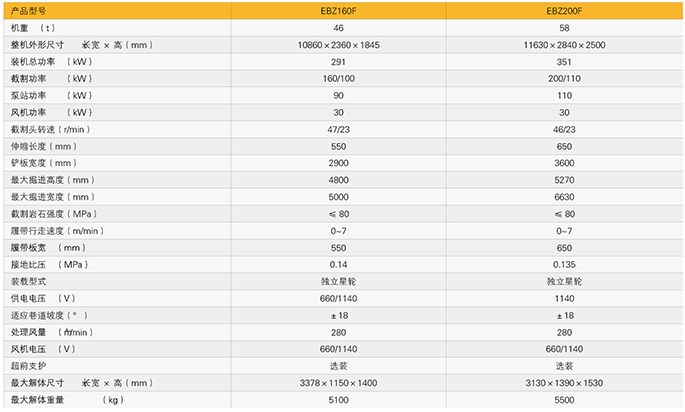The height and width of the screenshot is (412, 685).
Task: Click the EBZ200F column header
Action: 564,11
